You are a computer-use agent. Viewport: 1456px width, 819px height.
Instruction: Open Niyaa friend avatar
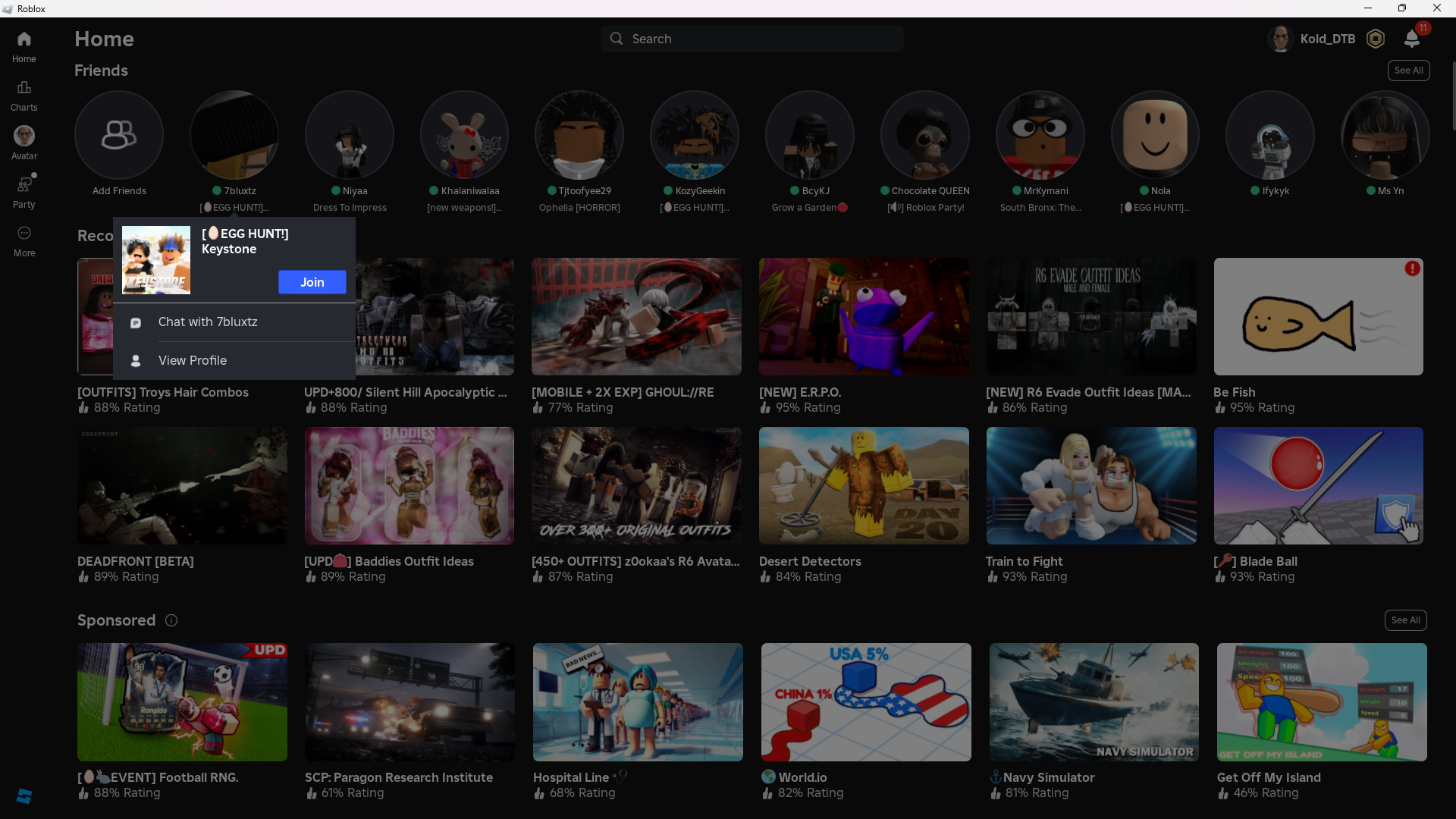(x=350, y=135)
